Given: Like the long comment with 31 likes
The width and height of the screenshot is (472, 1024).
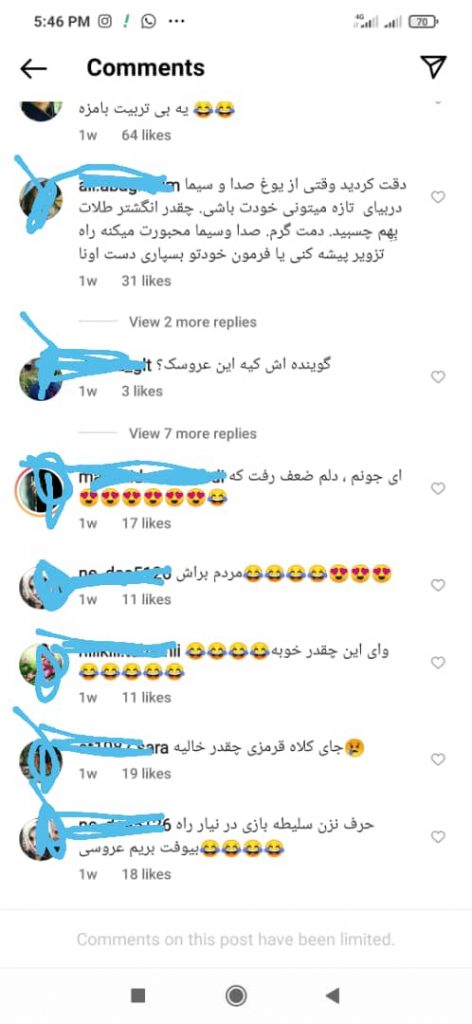Looking at the screenshot, I should (x=439, y=197).
